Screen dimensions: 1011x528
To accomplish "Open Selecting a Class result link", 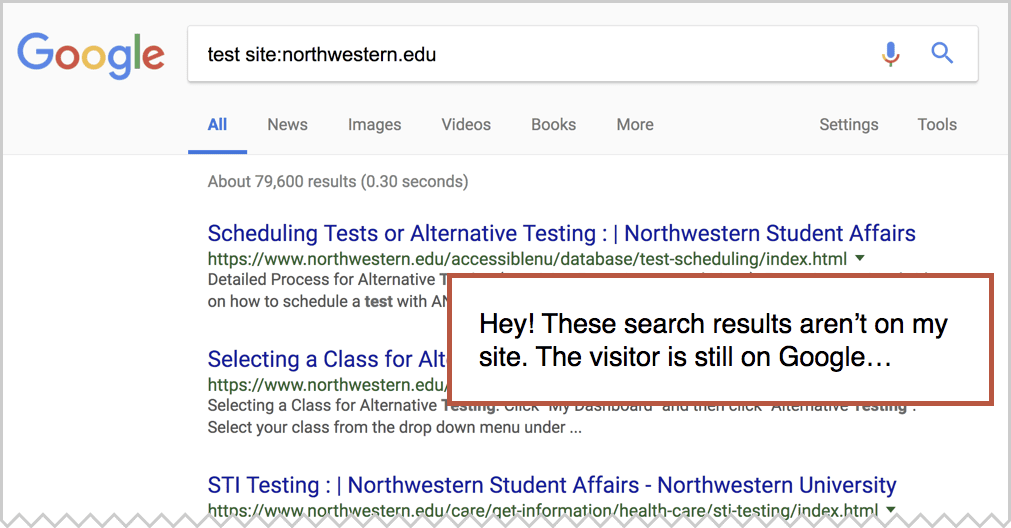I will pos(327,359).
